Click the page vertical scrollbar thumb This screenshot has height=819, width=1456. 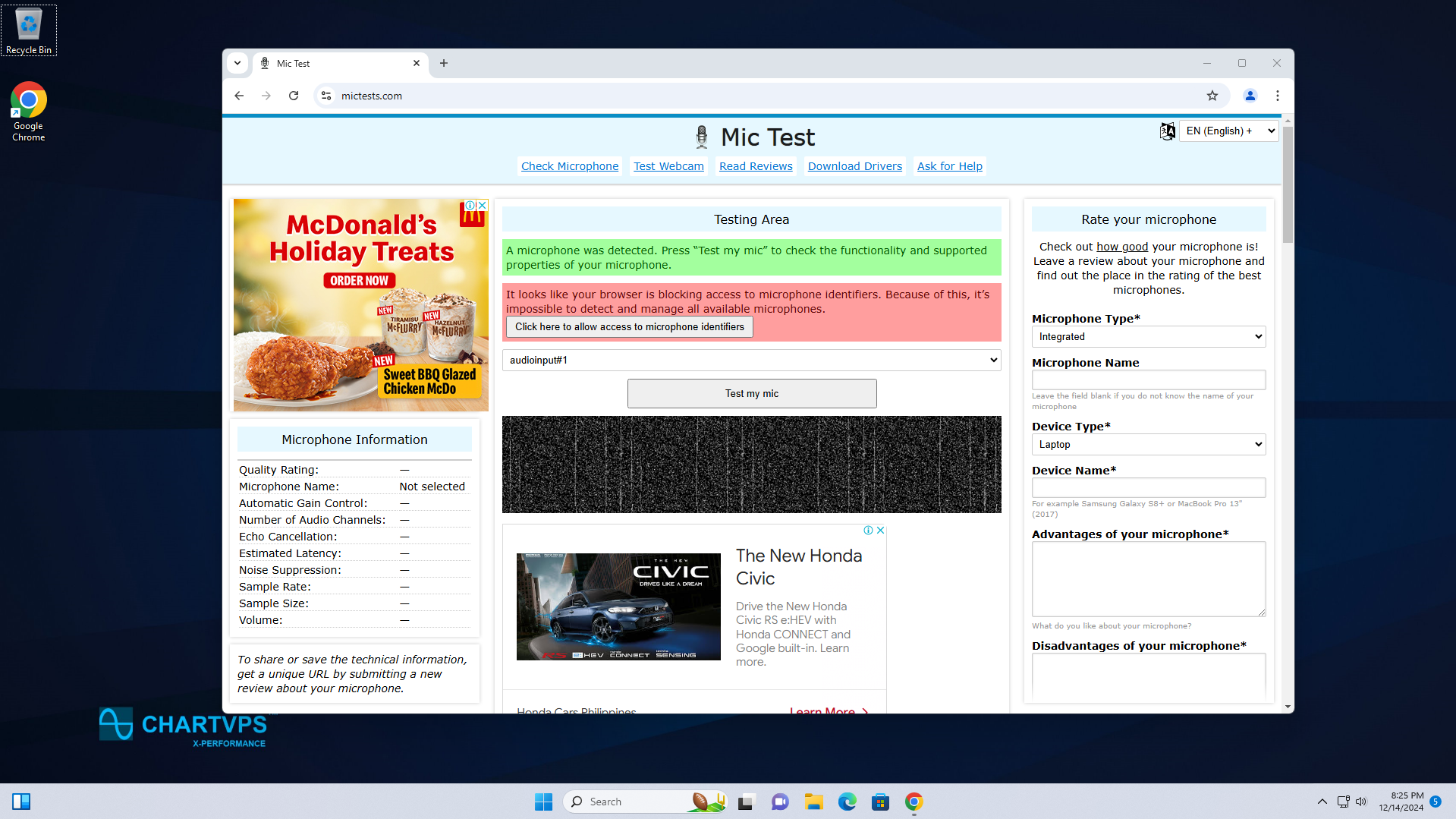pos(1288,185)
